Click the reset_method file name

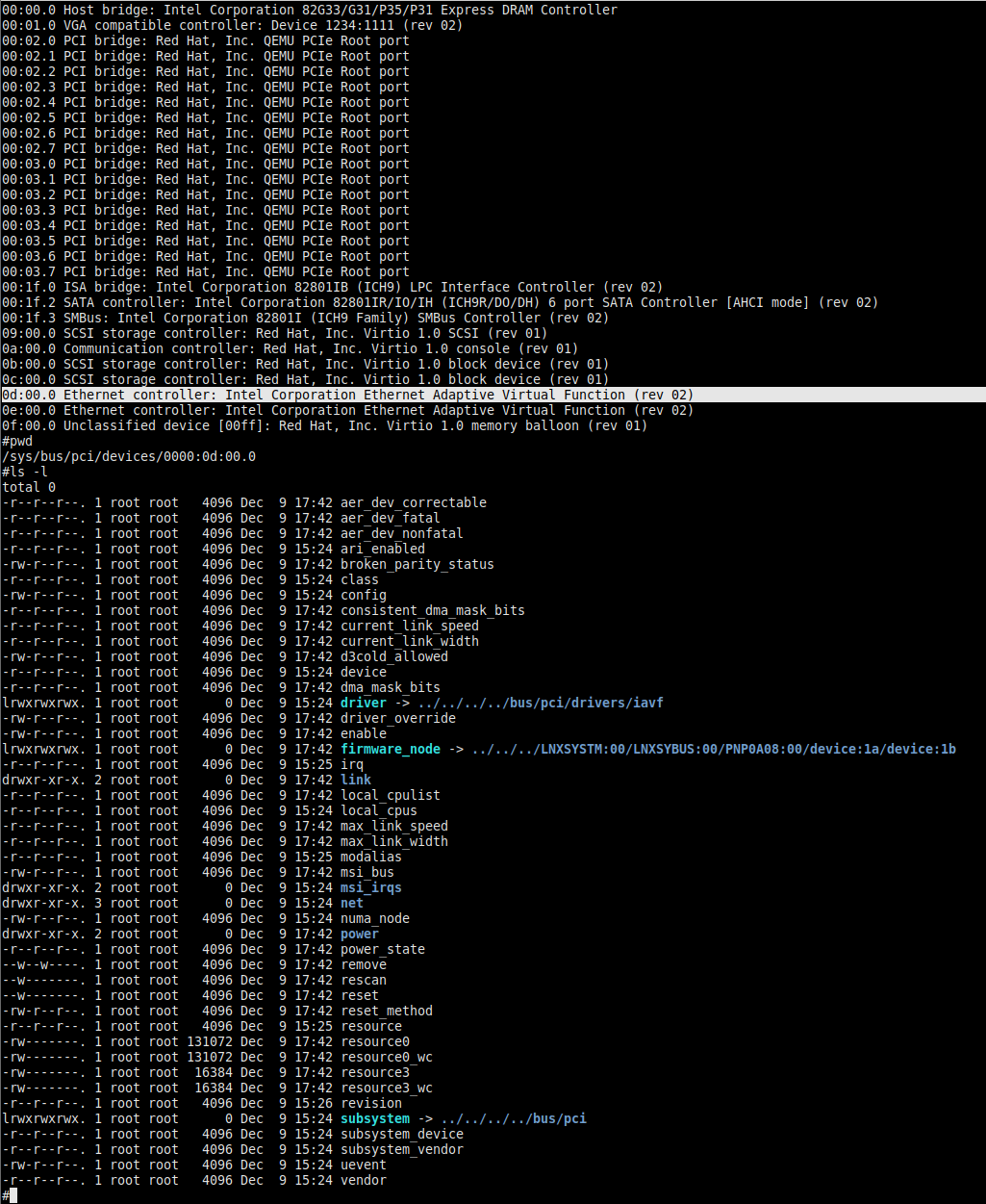[387, 1011]
